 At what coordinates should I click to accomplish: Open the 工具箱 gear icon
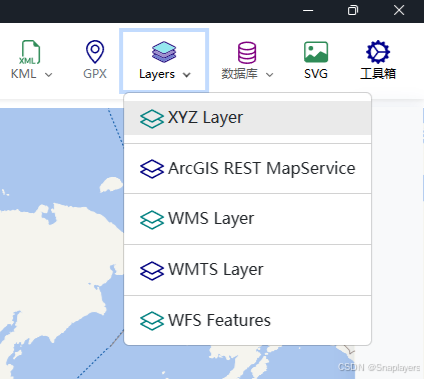[x=378, y=52]
